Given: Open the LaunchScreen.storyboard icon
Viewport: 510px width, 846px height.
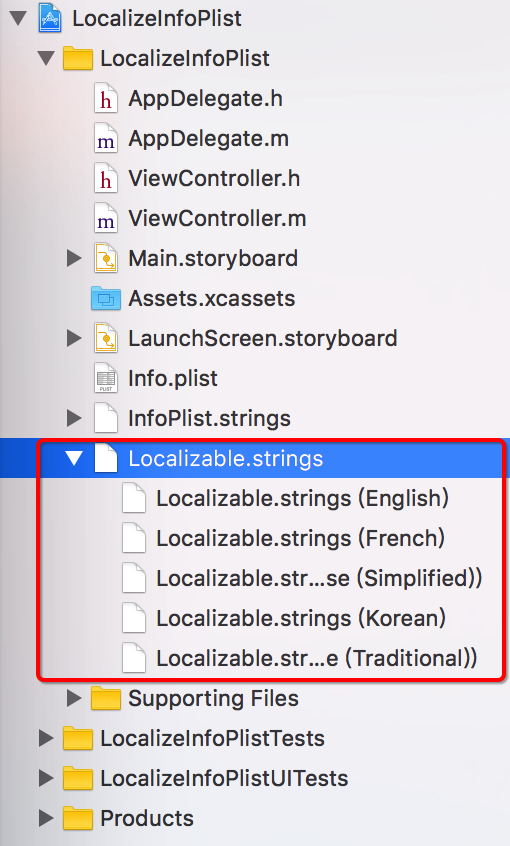Looking at the screenshot, I should (106, 338).
